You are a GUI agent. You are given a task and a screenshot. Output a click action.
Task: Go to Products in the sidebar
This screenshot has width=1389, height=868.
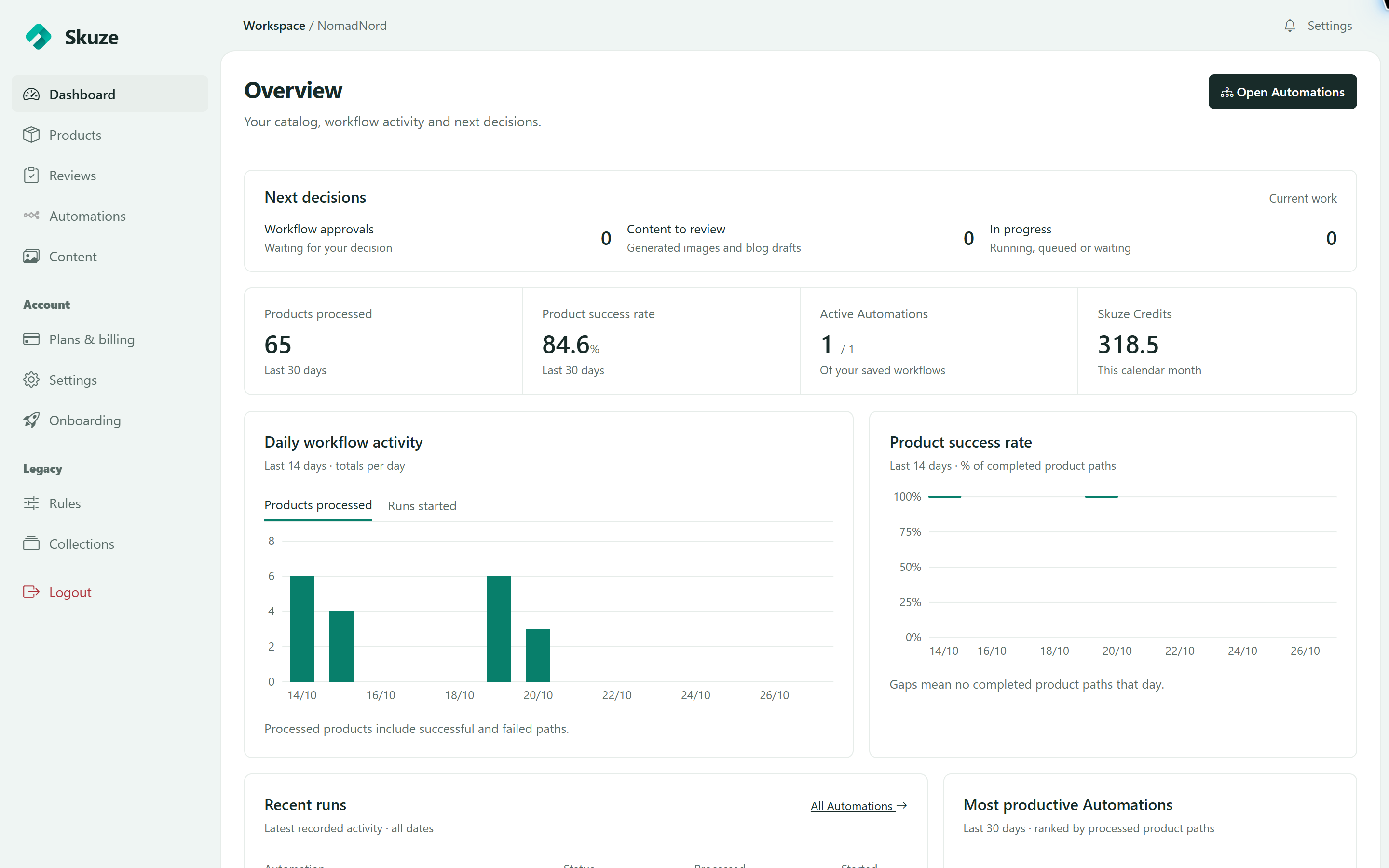(109, 135)
